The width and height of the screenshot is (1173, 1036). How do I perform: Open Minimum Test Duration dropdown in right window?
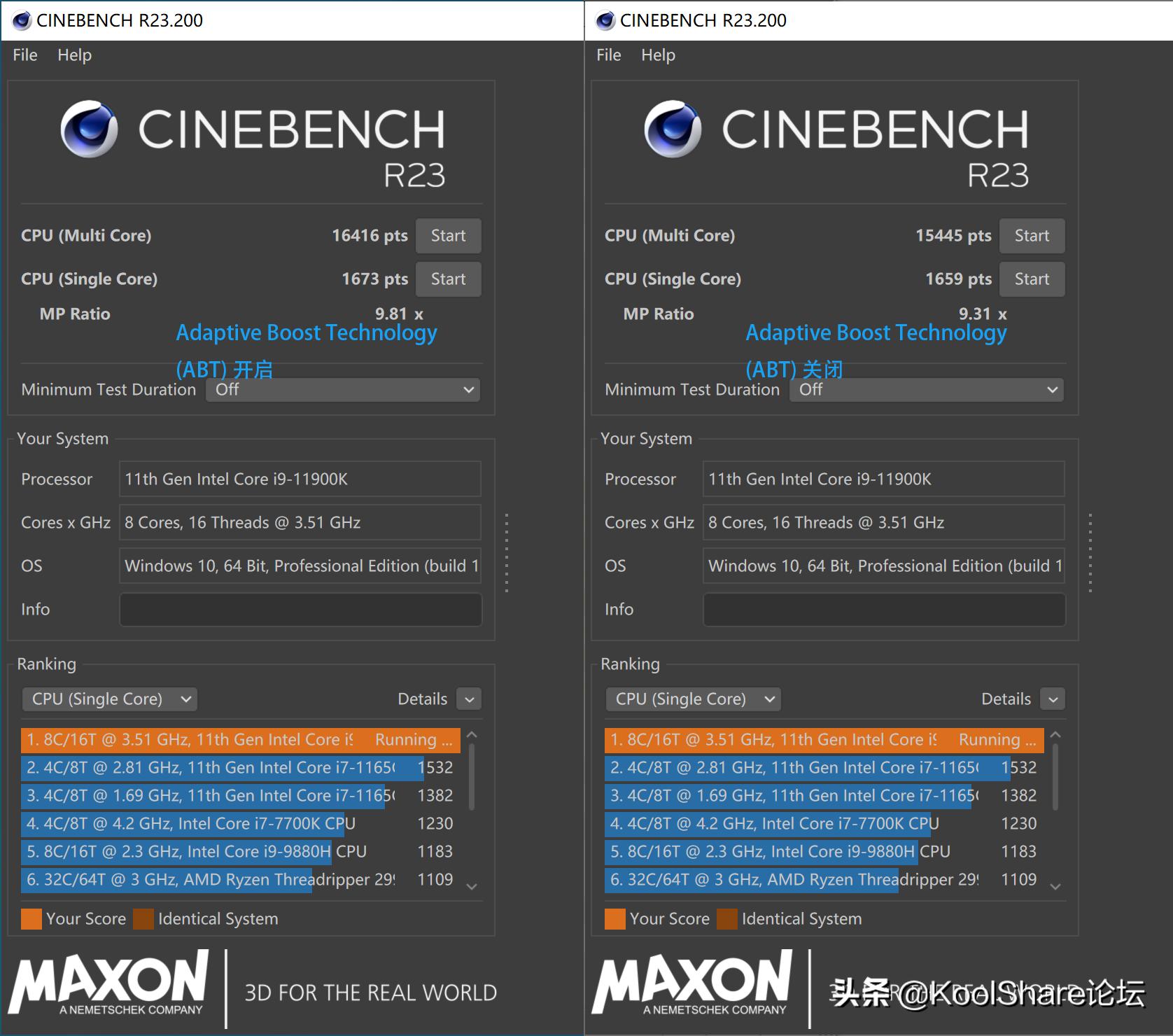(927, 390)
